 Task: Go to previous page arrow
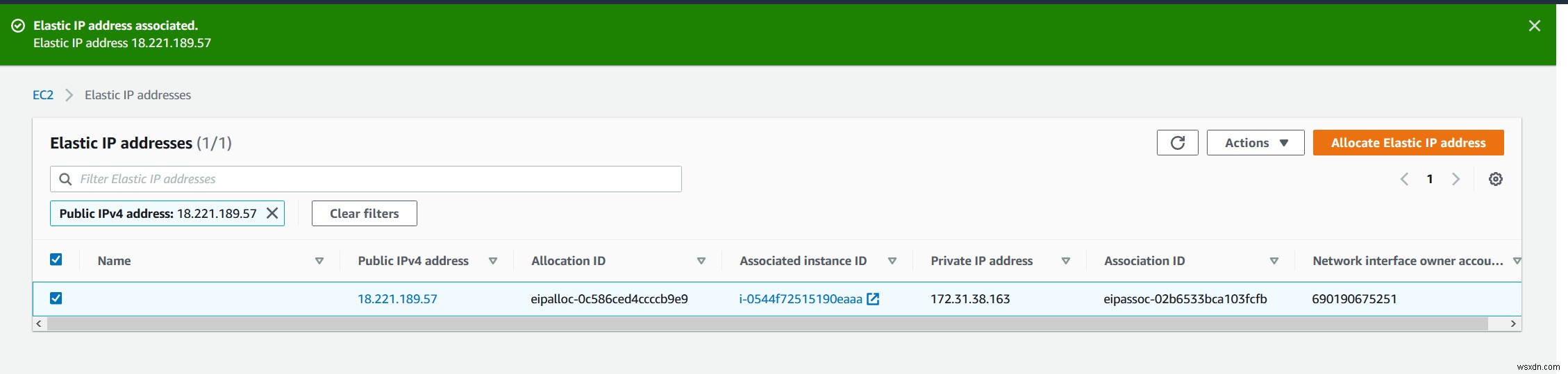pyautogui.click(x=1404, y=179)
